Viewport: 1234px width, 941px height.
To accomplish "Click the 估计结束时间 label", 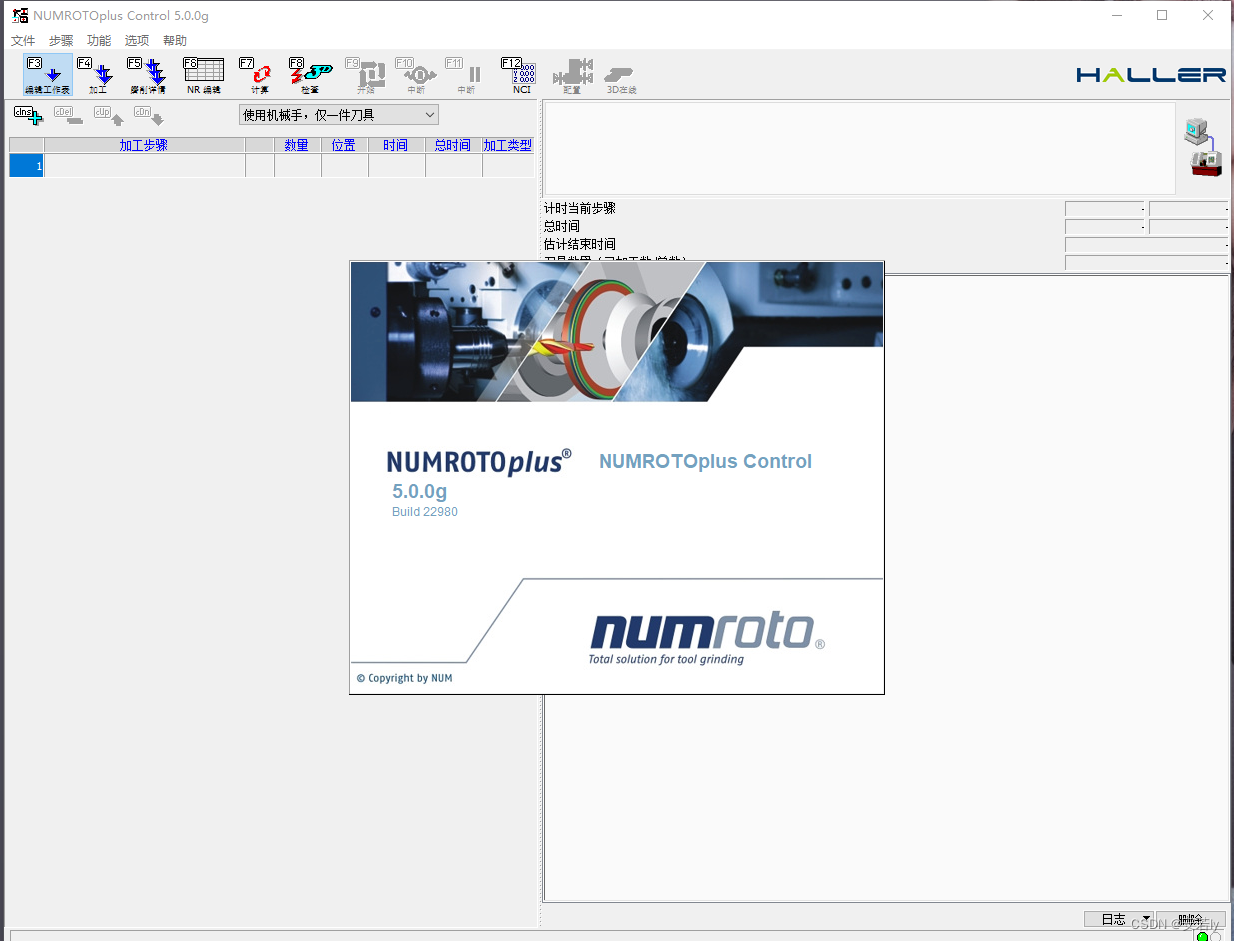I will tap(580, 244).
